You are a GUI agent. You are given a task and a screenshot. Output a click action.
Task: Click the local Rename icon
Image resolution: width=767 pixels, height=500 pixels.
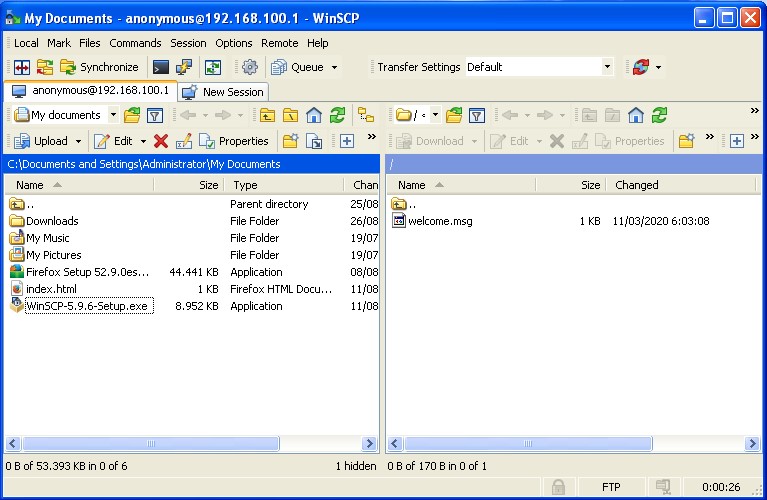[183, 141]
